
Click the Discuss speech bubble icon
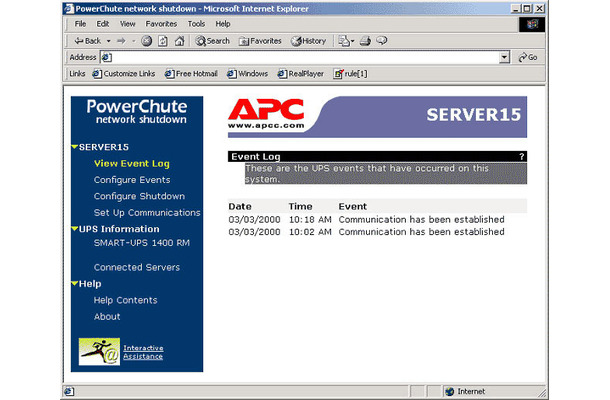point(382,40)
